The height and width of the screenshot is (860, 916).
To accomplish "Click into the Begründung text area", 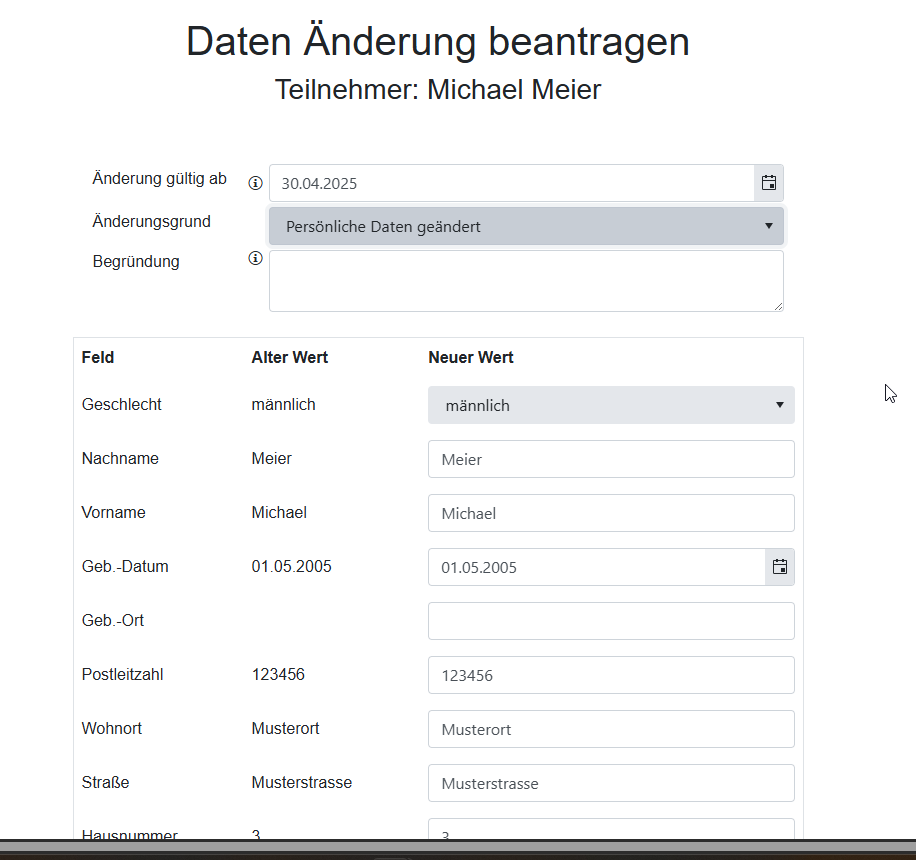I will click(526, 281).
